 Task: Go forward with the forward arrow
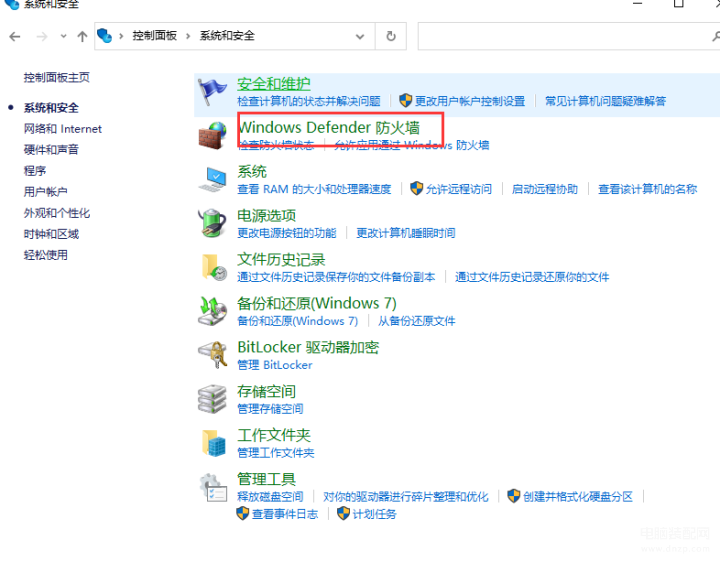[x=41, y=36]
